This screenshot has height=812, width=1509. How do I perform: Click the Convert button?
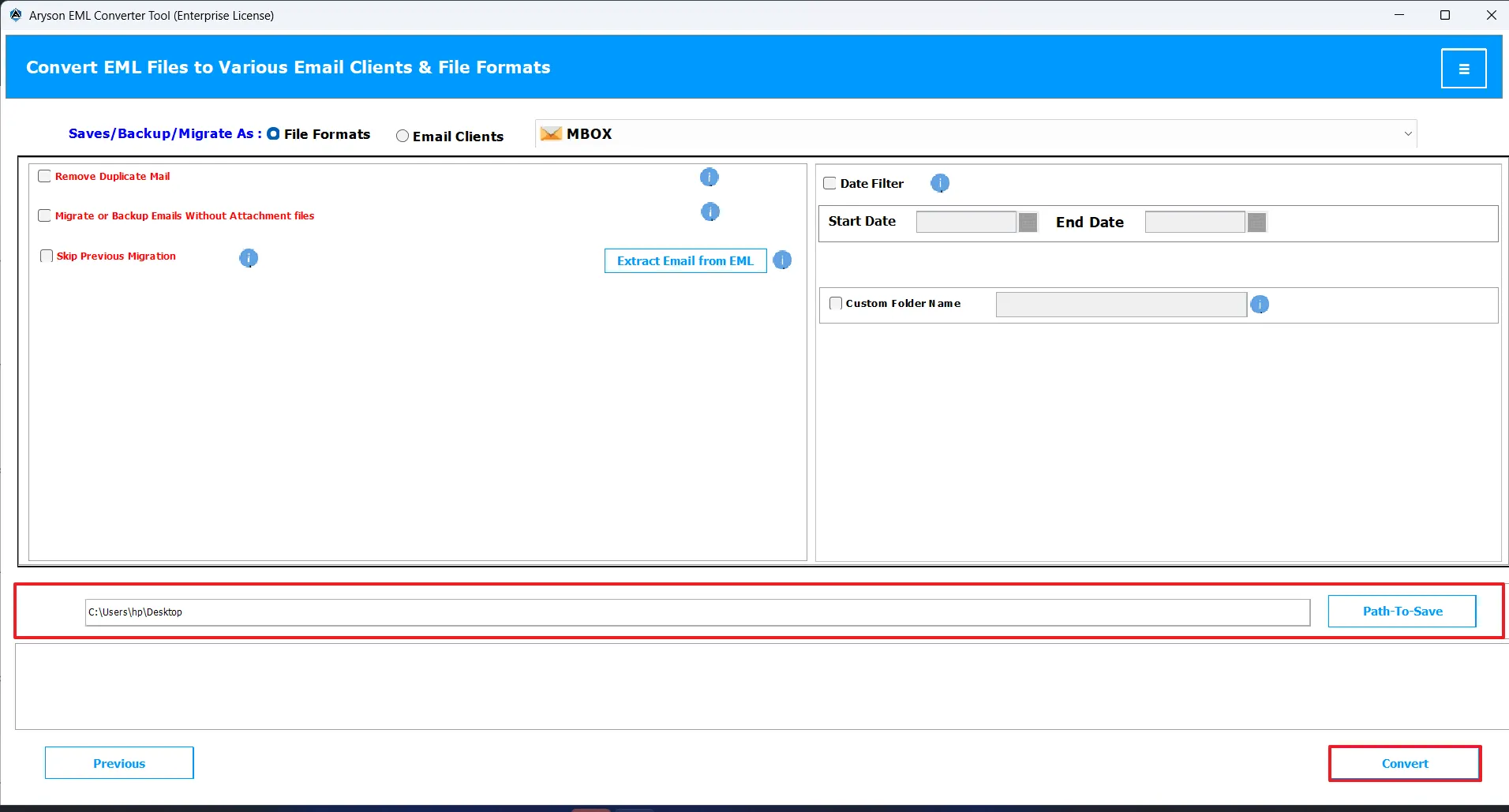1405,764
